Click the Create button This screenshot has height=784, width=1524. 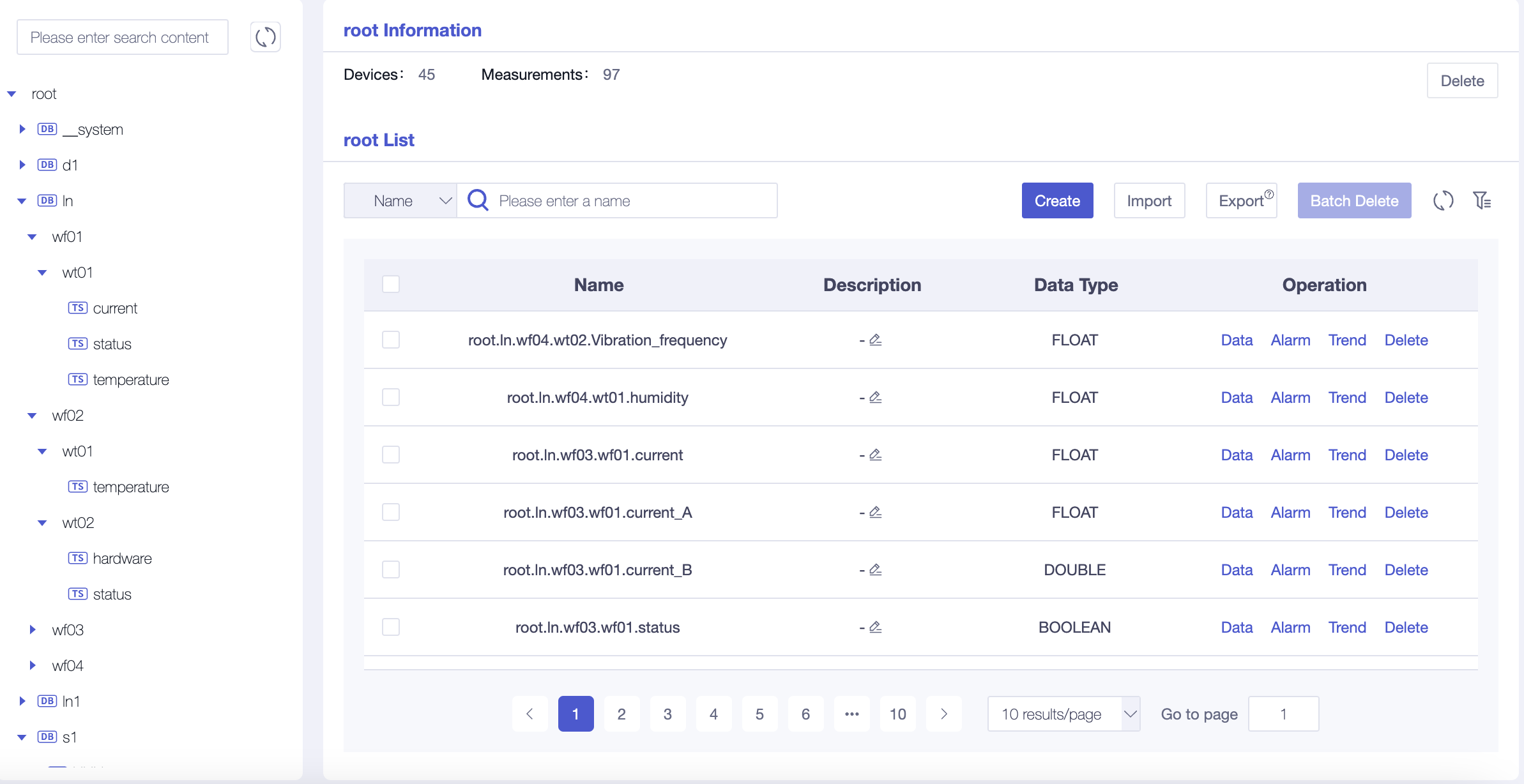coord(1057,200)
